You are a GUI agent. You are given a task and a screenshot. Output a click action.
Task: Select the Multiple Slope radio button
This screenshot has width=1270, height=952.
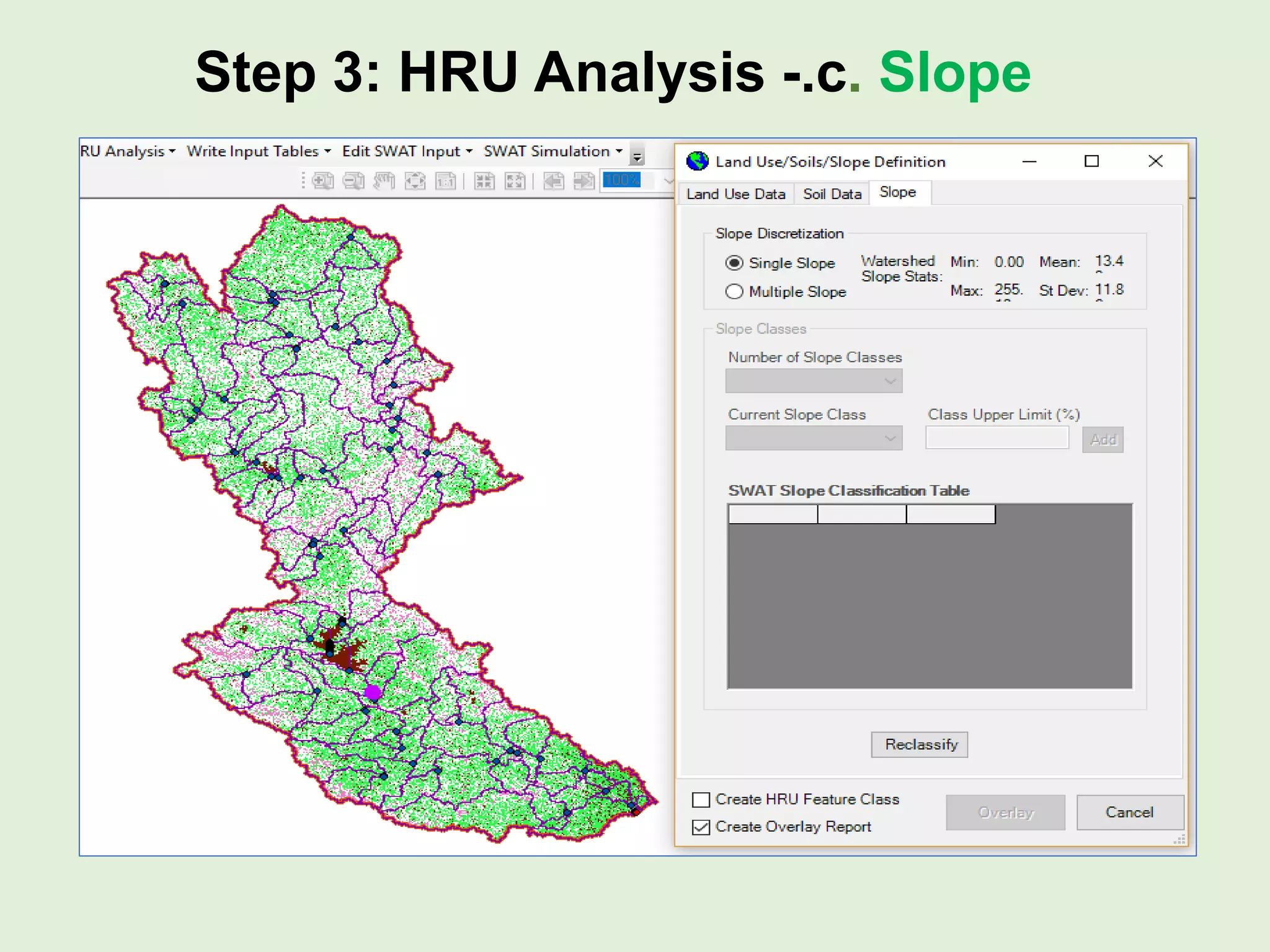click(x=734, y=291)
